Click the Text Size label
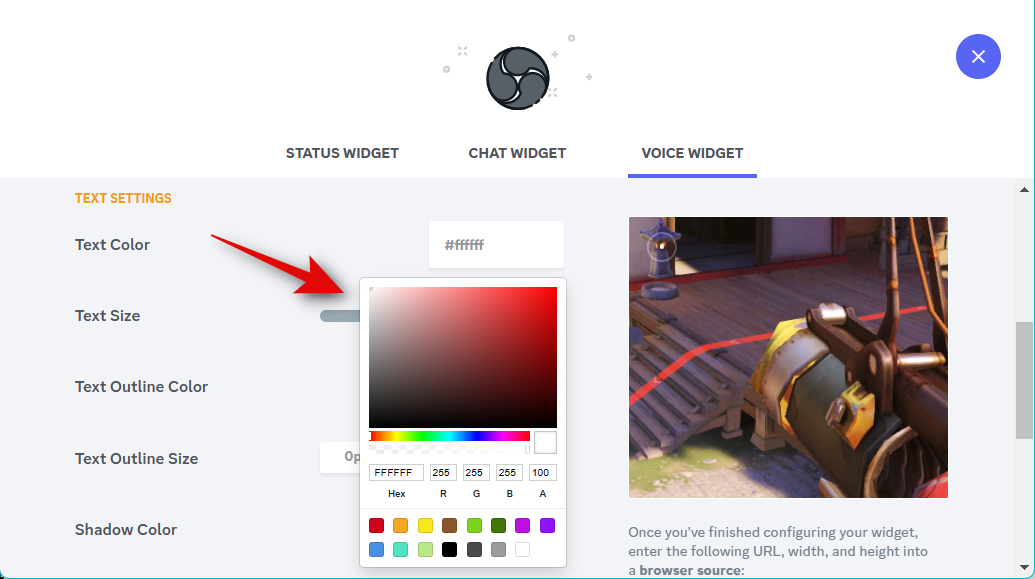 coord(108,316)
